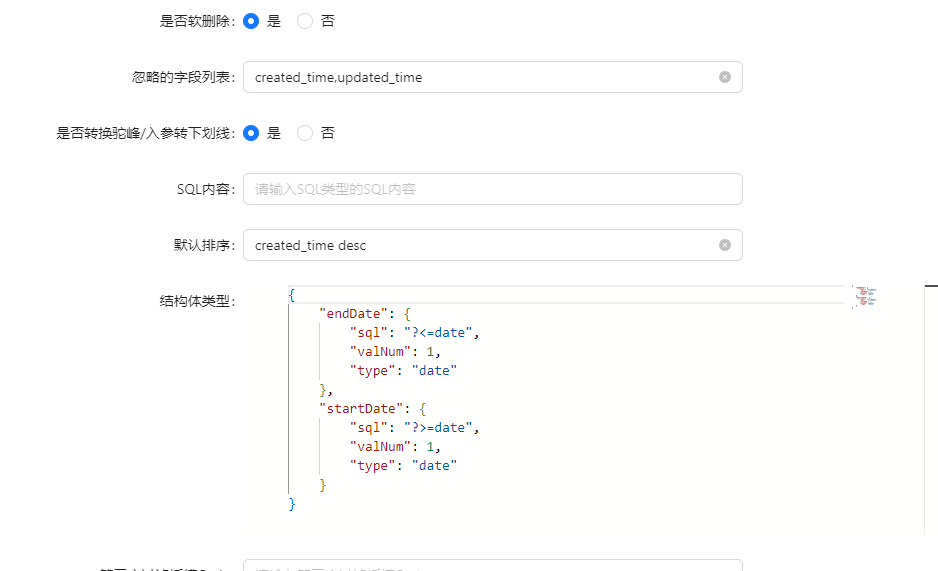
Task: Click the "type" line under startDate
Action: 402,466
